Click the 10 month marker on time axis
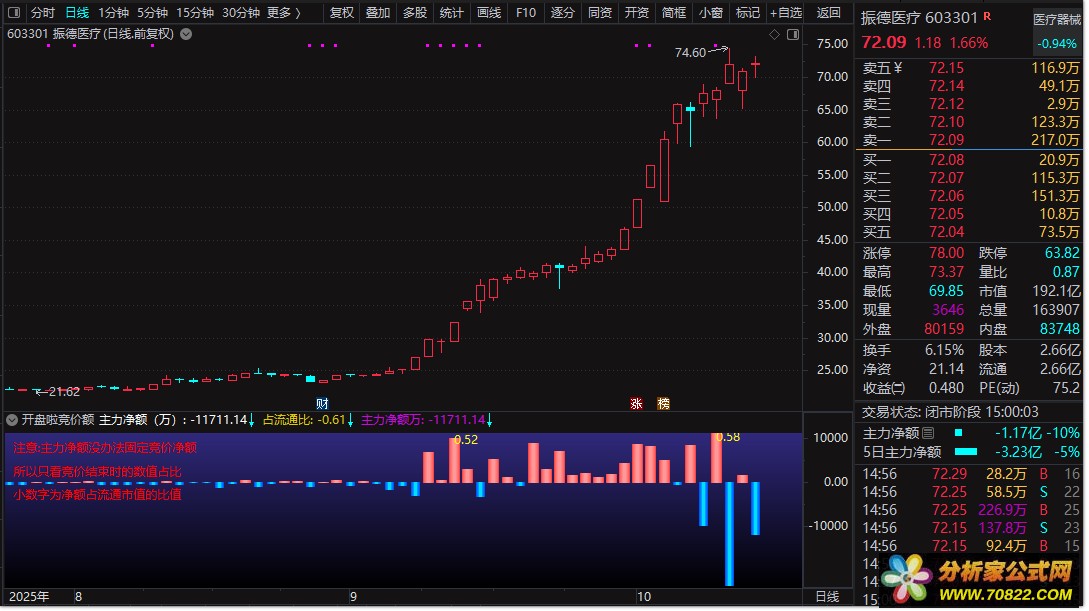Image resolution: width=1089 pixels, height=611 pixels. (x=644, y=596)
